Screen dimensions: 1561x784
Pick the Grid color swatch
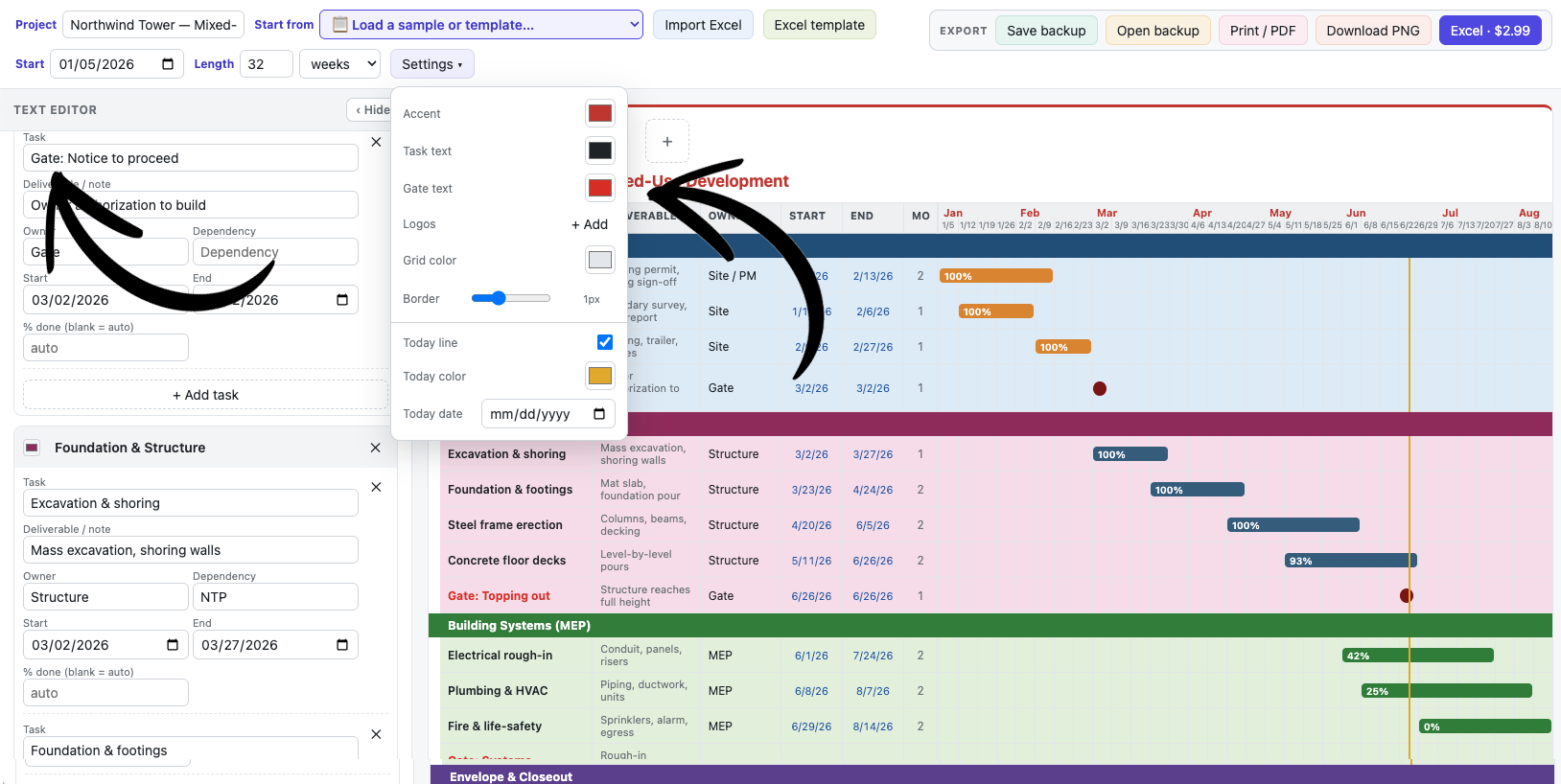coord(600,260)
